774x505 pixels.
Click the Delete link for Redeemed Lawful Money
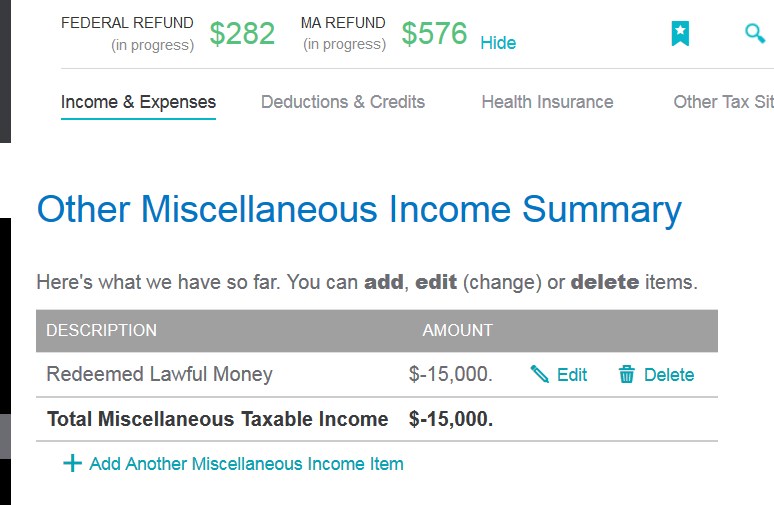point(669,375)
